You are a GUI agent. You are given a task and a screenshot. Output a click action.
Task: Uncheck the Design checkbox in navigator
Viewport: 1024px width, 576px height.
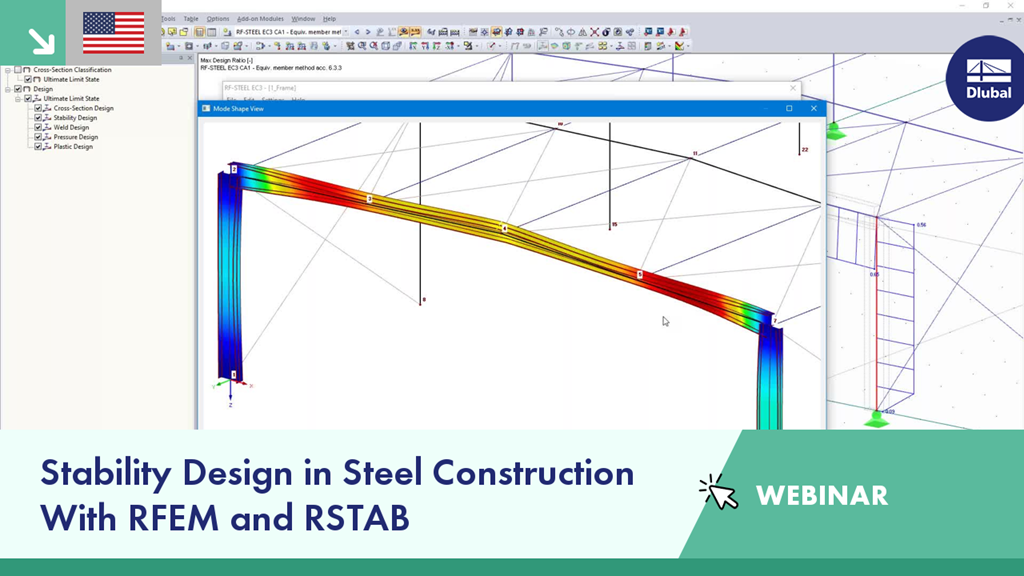point(18,89)
